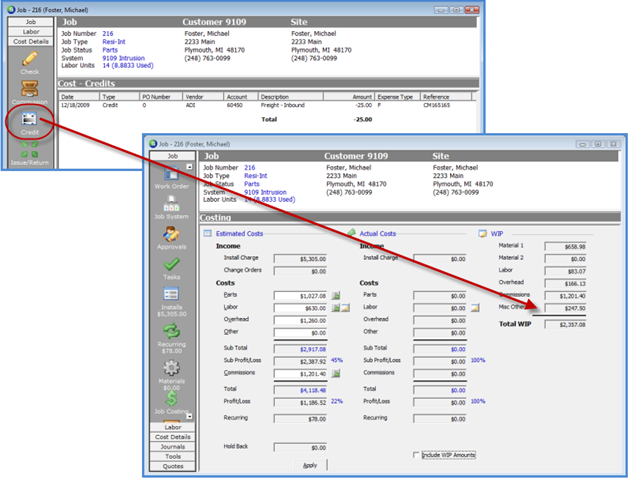
Task: Click the Account column header
Action: click(241, 97)
